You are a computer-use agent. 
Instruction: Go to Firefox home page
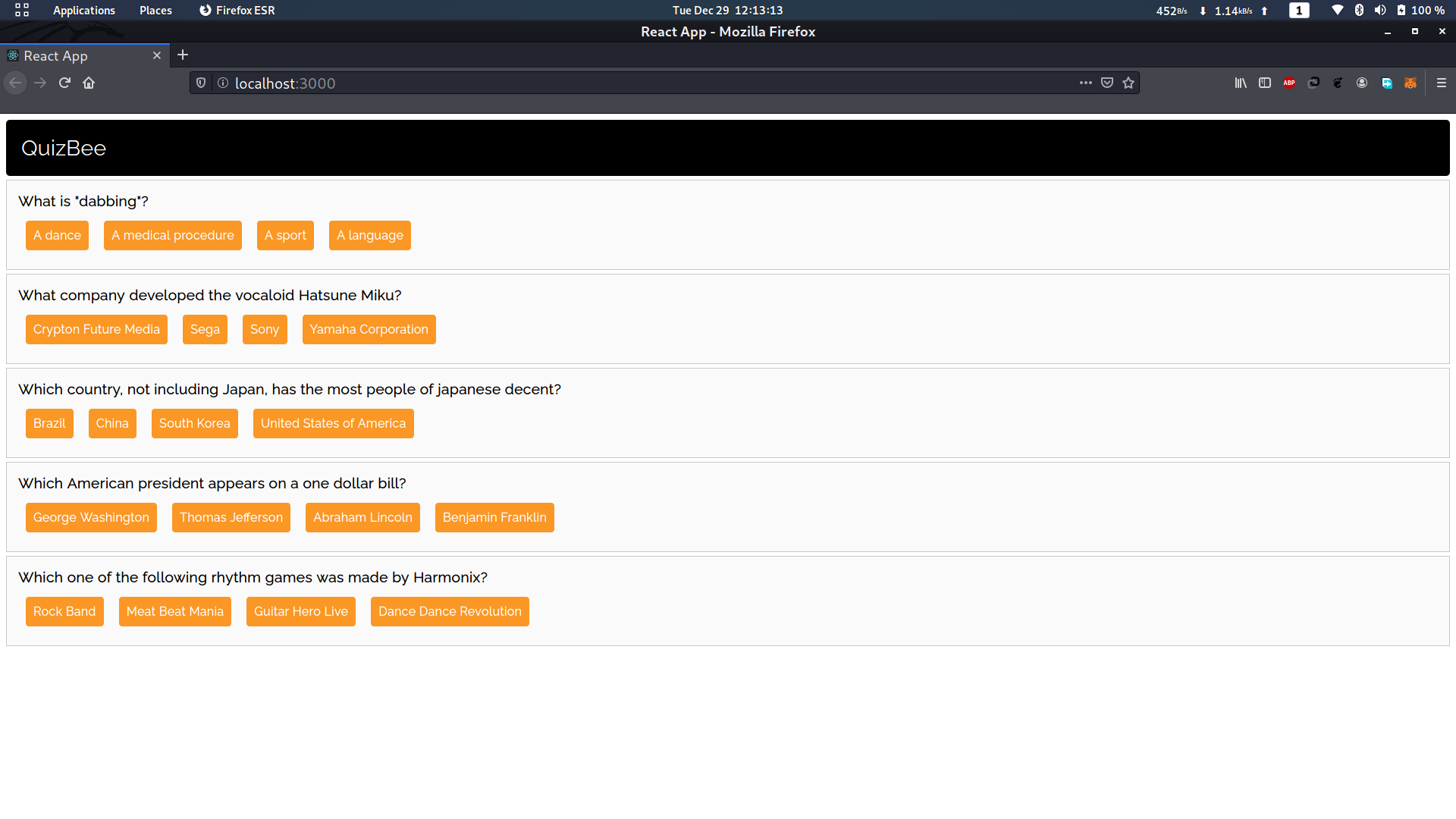tap(89, 83)
